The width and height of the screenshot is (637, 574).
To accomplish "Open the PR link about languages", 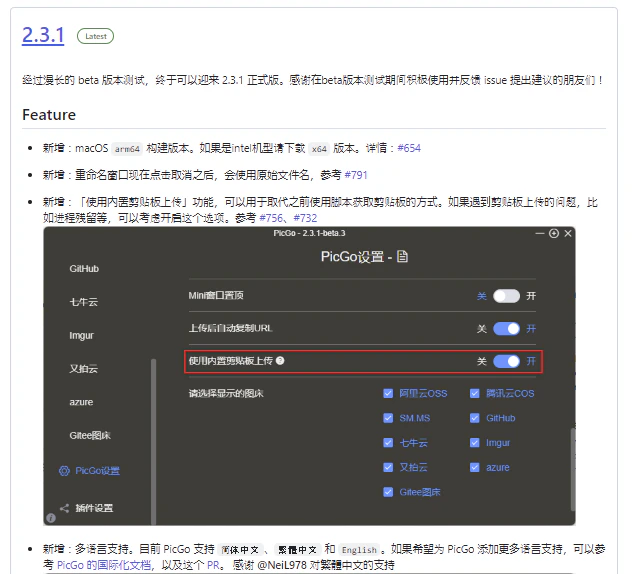I will click(213, 565).
